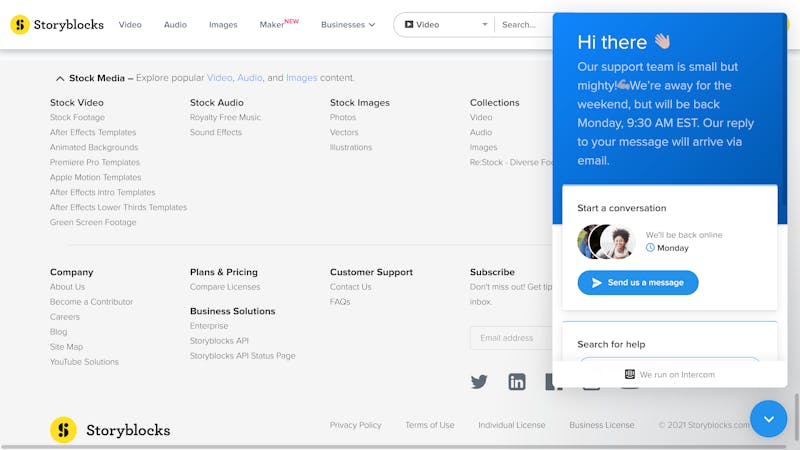Click the Storyblocks logo in the header
The width and height of the screenshot is (800, 450).
click(x=57, y=24)
